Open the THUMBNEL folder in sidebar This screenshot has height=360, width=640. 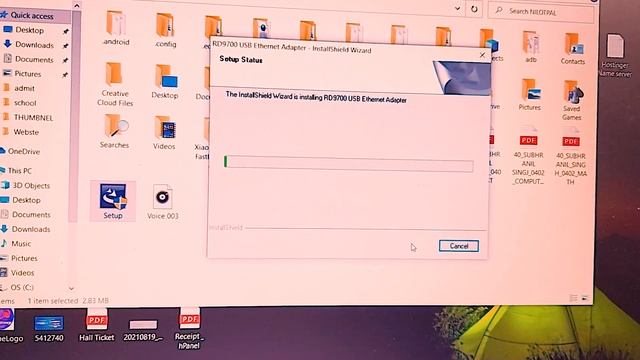coord(33,118)
